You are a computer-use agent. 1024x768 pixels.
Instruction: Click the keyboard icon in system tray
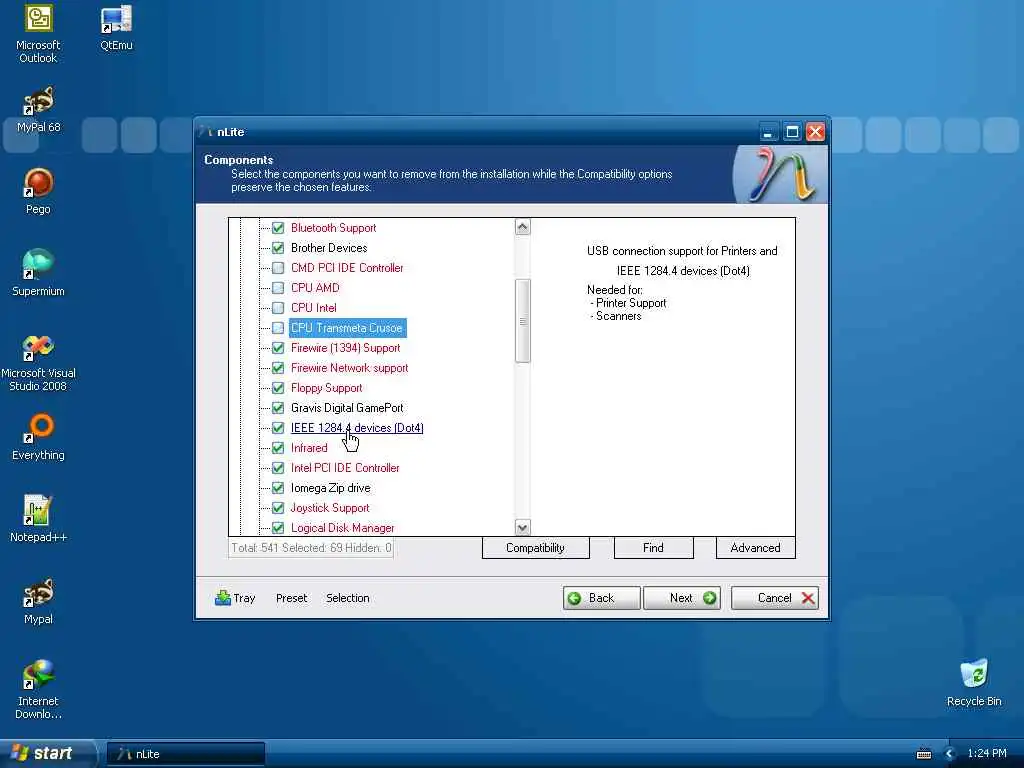[x=923, y=754]
